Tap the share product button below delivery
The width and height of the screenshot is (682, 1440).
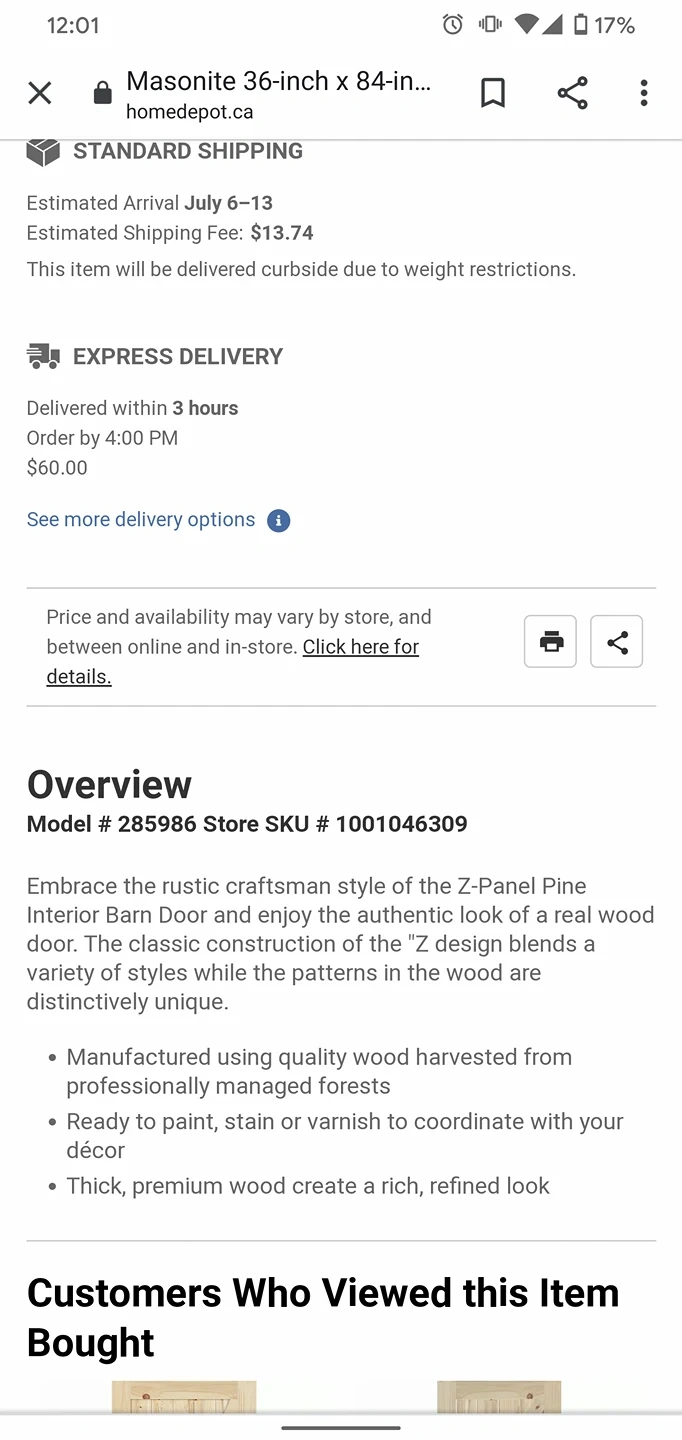coord(617,642)
